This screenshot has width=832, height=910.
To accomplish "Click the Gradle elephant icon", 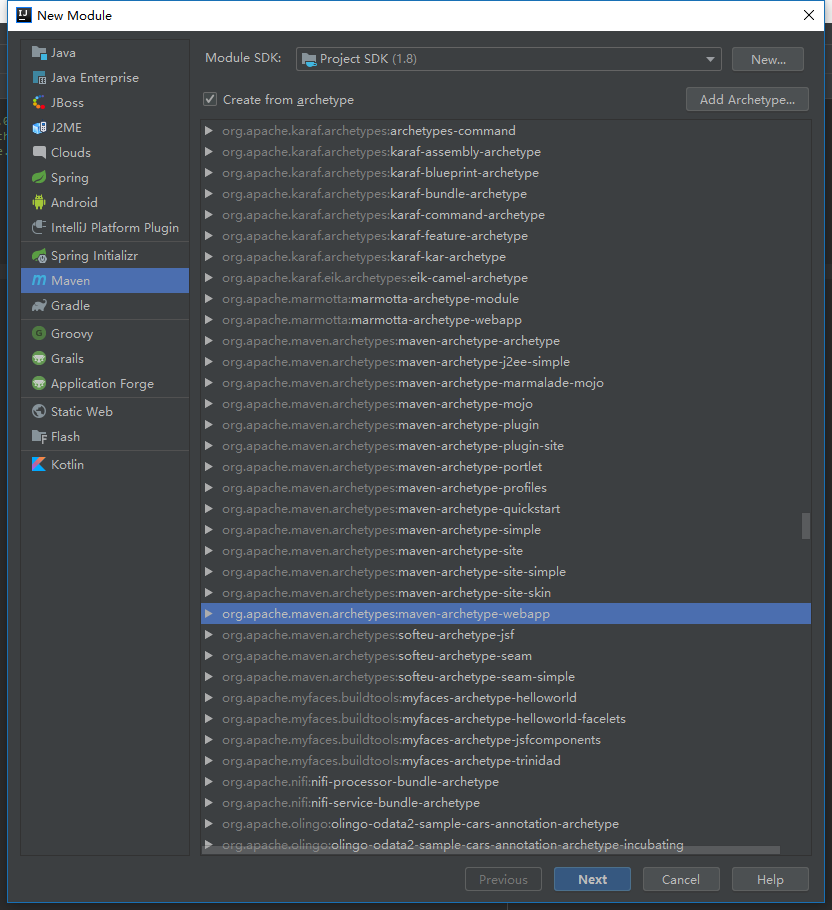I will (39, 305).
